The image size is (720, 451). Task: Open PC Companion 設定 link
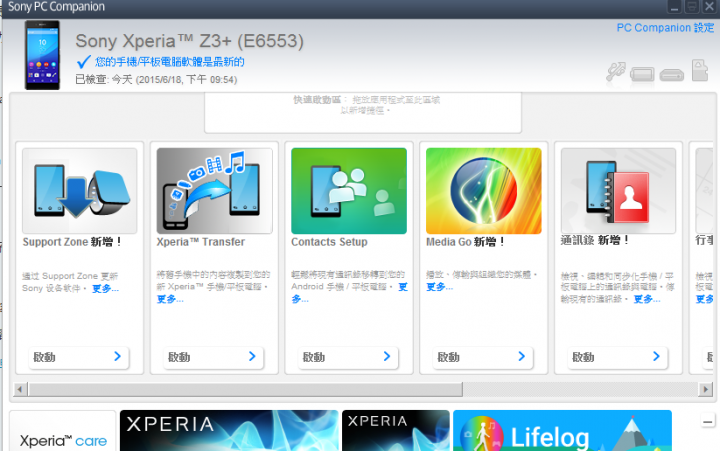click(x=665, y=28)
